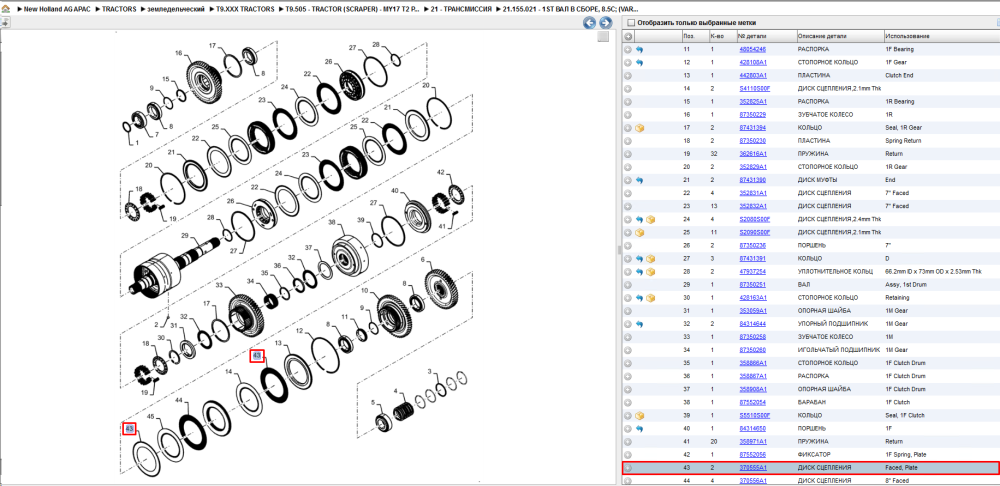Open part number link 87350229

(x=753, y=115)
